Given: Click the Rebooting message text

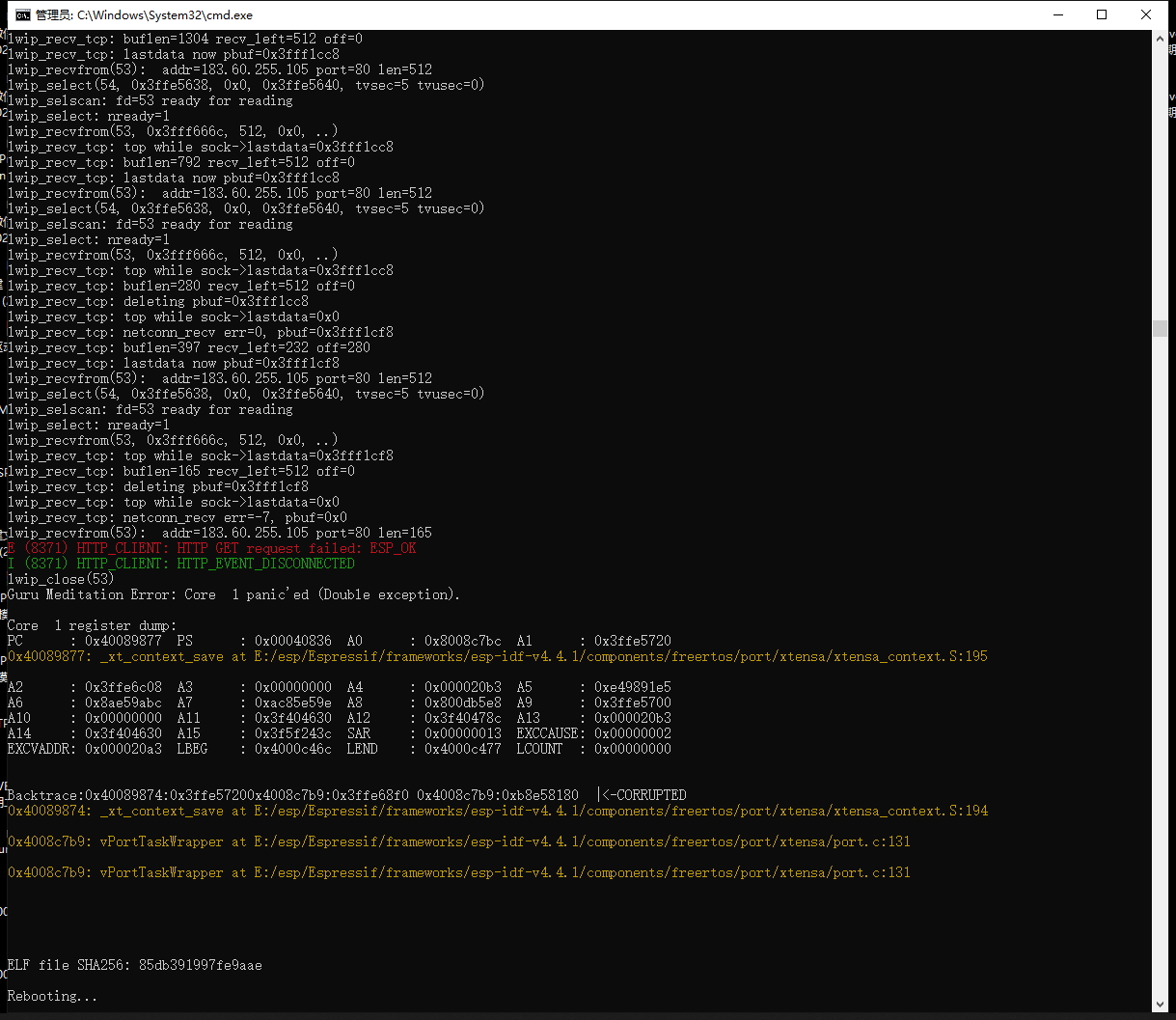Looking at the screenshot, I should (53, 995).
